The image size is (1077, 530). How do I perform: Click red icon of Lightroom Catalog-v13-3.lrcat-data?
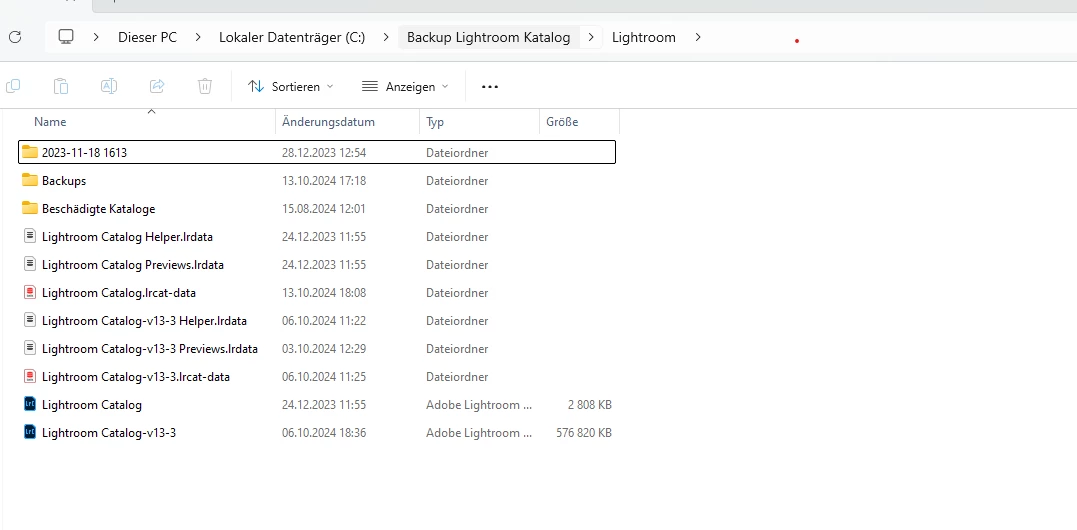(x=30, y=377)
